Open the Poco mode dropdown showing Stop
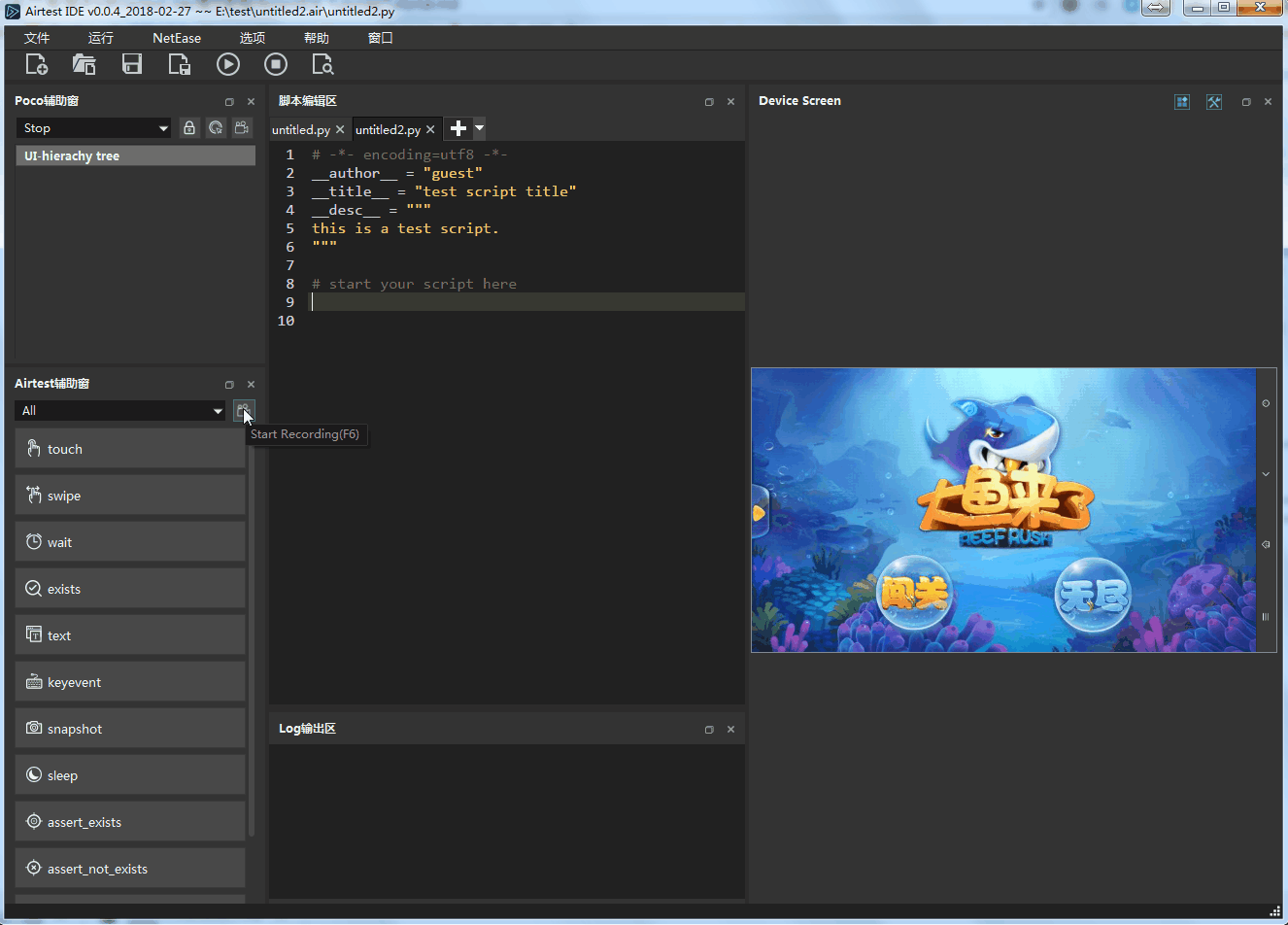The image size is (1288, 925). point(94,127)
